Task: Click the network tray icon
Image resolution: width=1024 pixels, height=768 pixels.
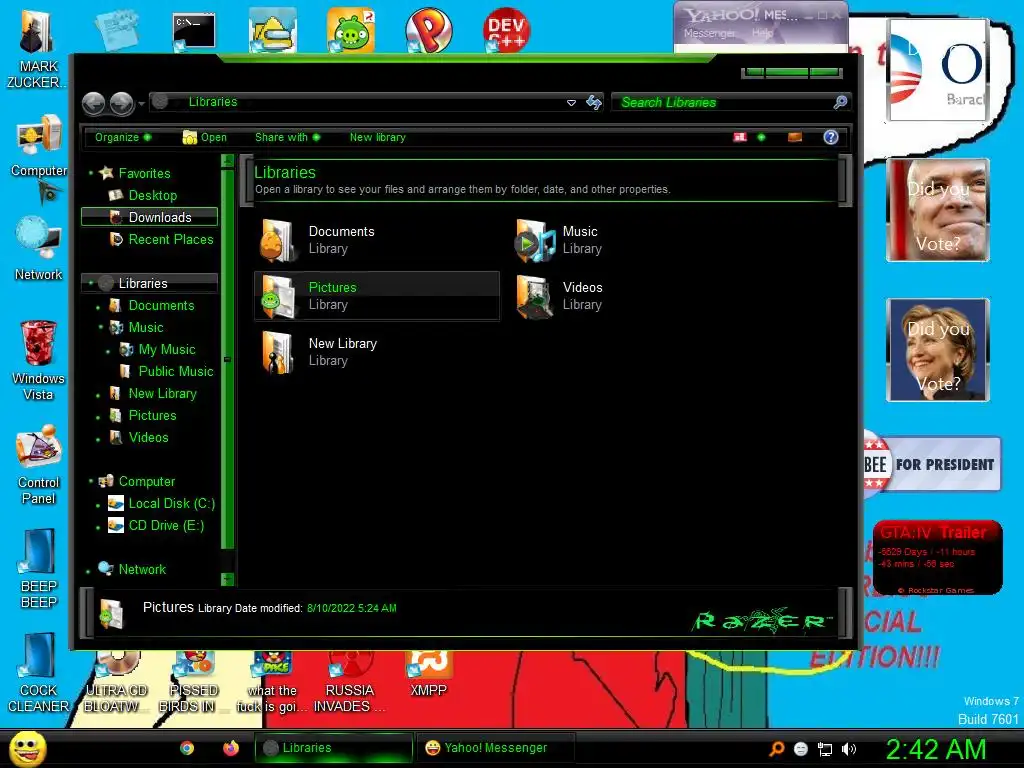Action: coord(825,749)
